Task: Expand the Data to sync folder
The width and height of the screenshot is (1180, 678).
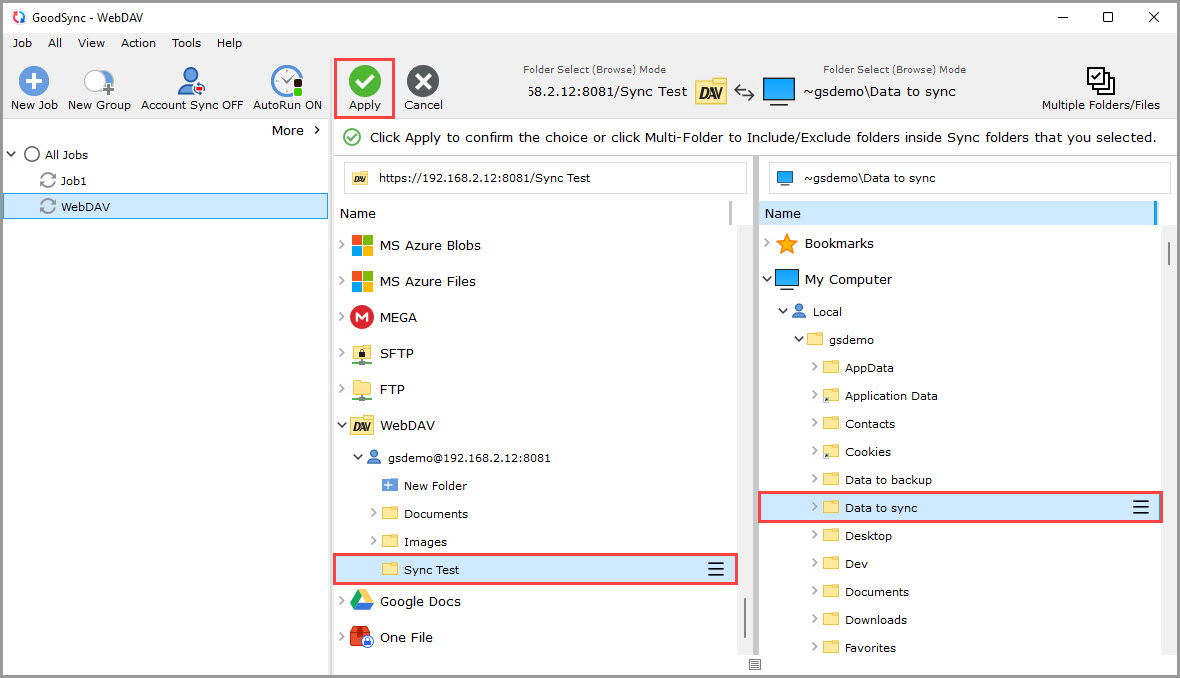Action: pos(814,506)
